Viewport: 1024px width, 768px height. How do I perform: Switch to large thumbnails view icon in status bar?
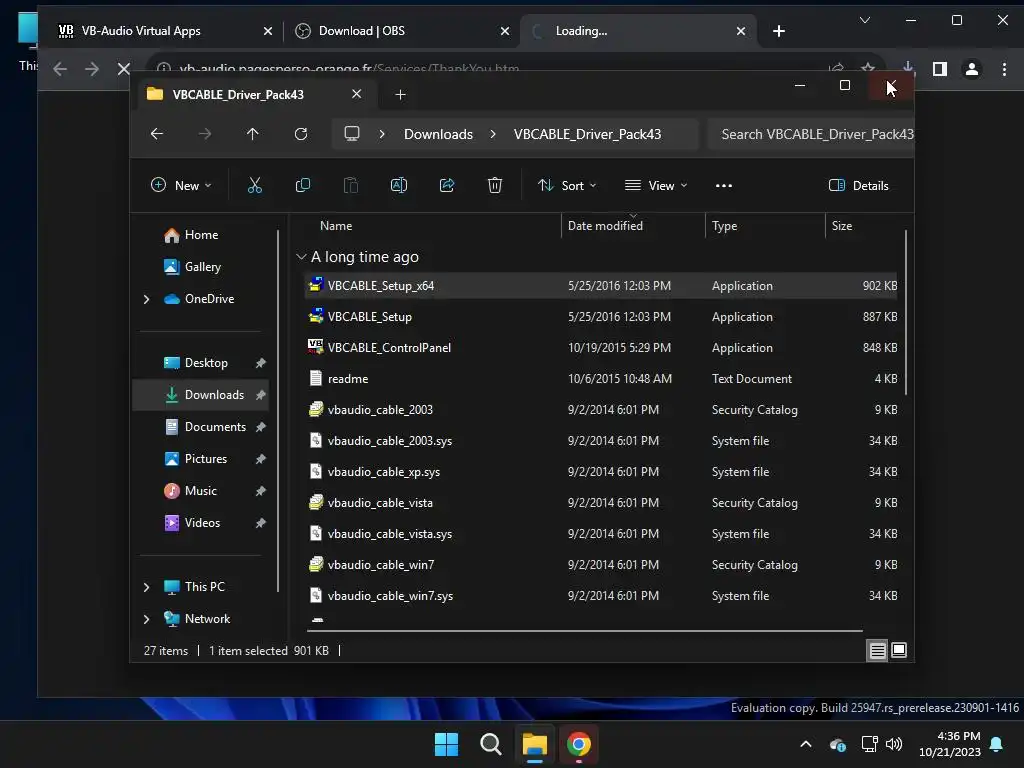point(899,650)
